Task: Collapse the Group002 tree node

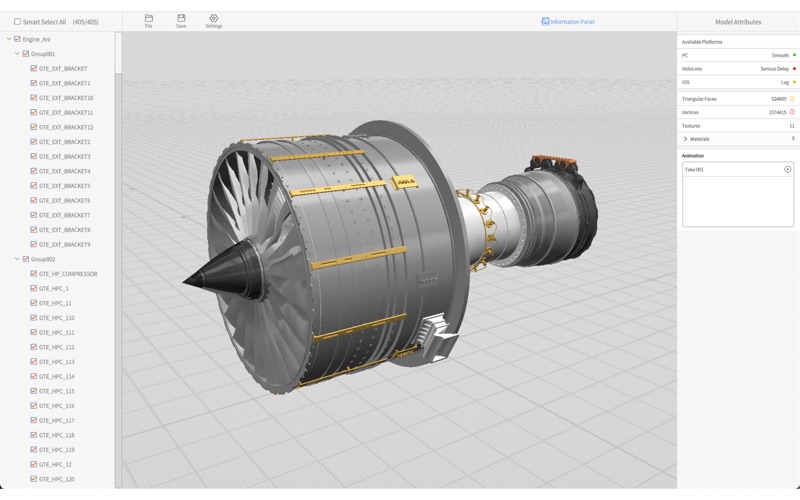Action: click(x=17, y=259)
